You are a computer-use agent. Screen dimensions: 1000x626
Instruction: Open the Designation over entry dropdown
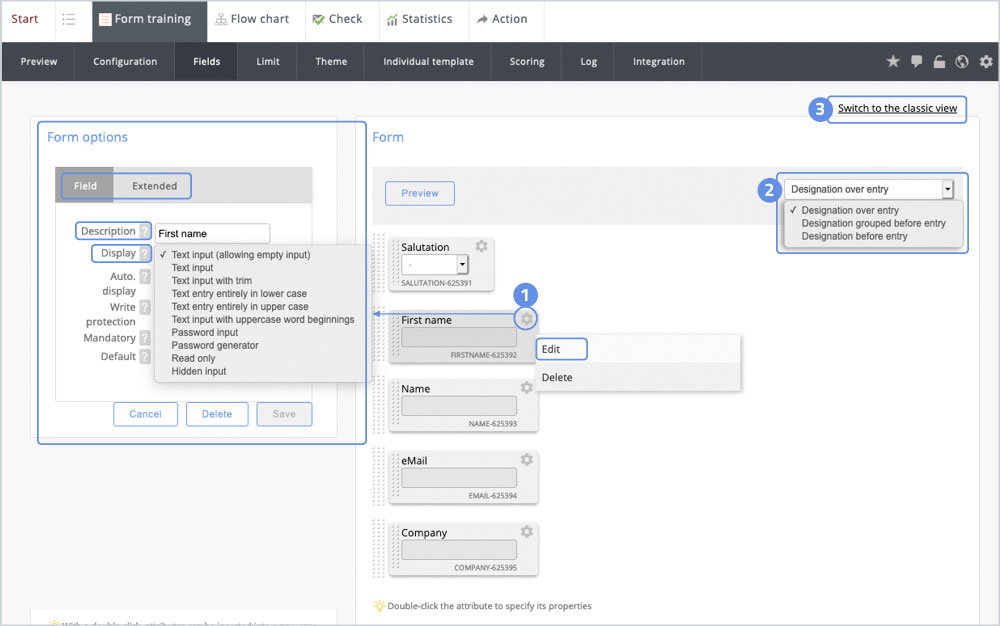(x=868, y=189)
